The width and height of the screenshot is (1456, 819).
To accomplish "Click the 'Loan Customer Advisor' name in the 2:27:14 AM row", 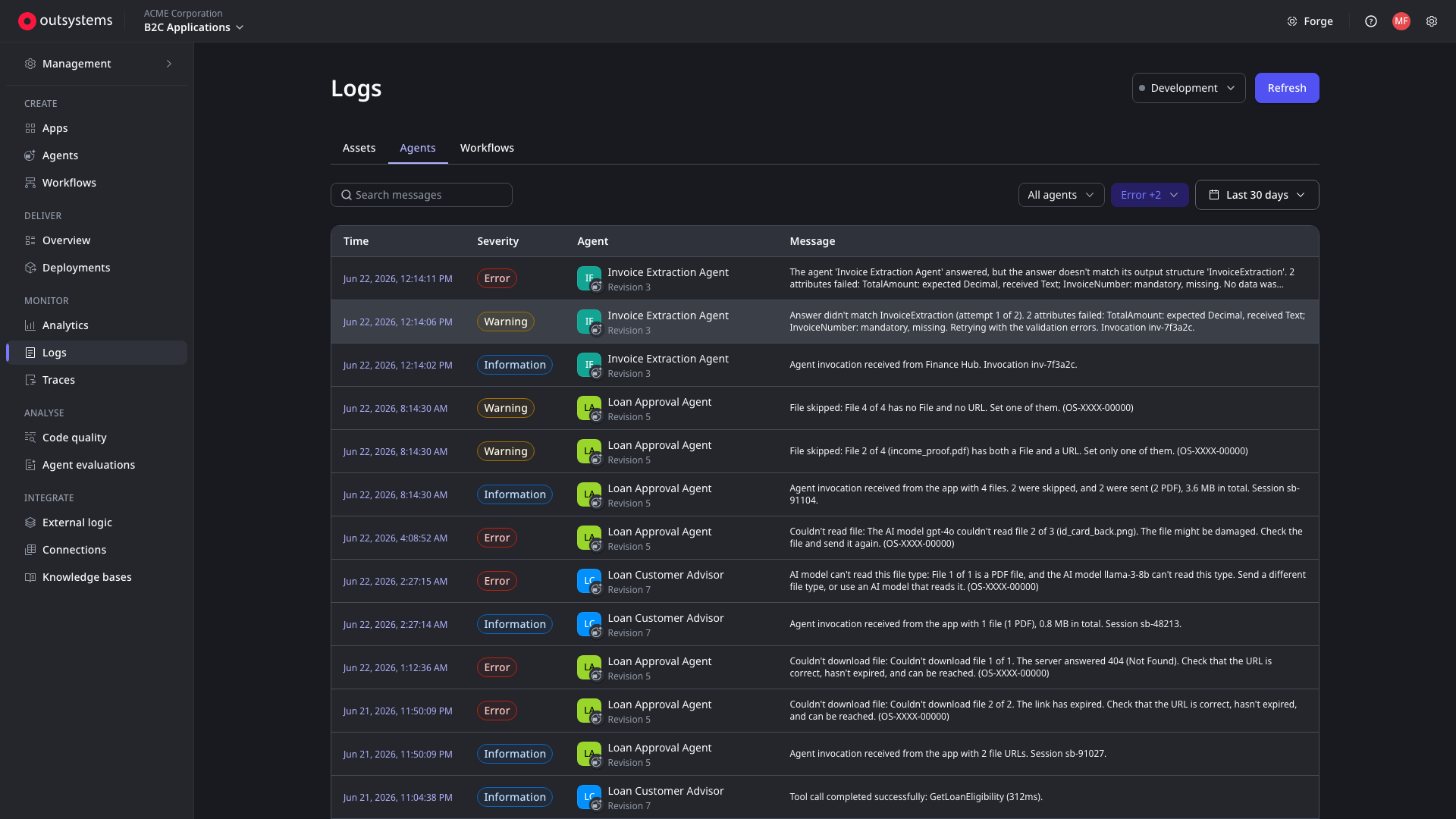I will (x=666, y=618).
